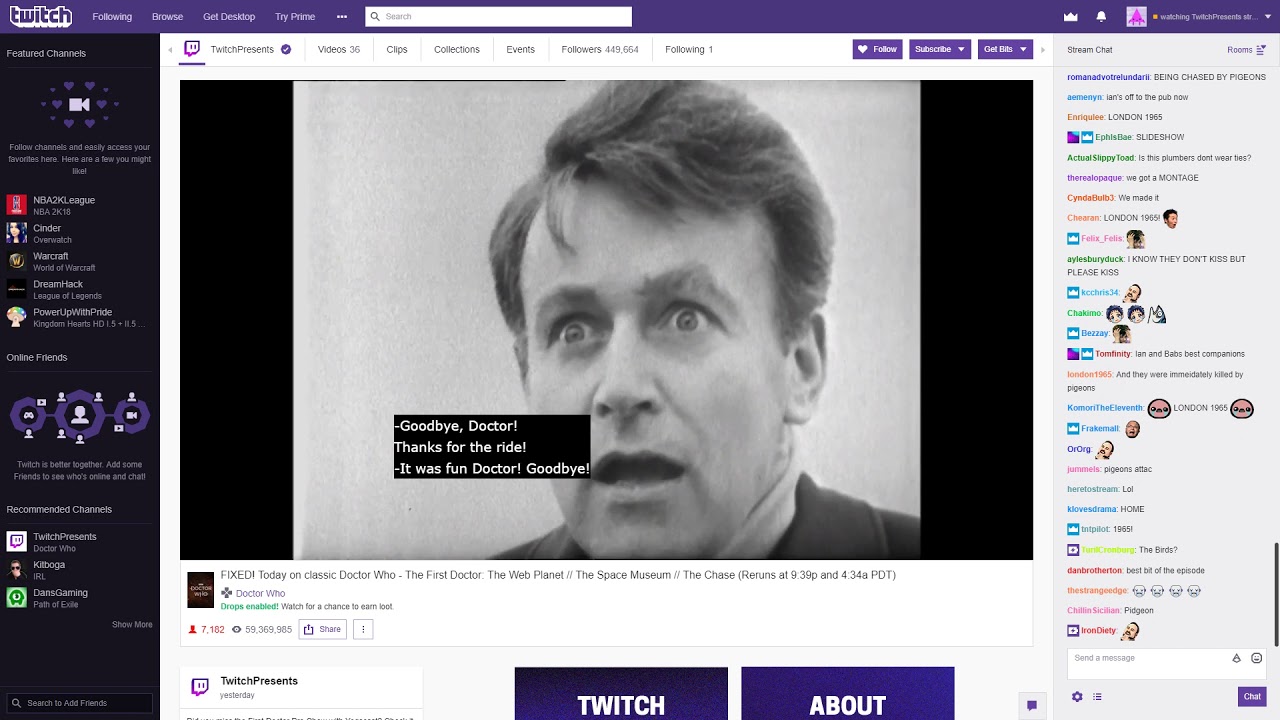Click Show More under Recommended Channels
1280x720 pixels.
tap(132, 625)
